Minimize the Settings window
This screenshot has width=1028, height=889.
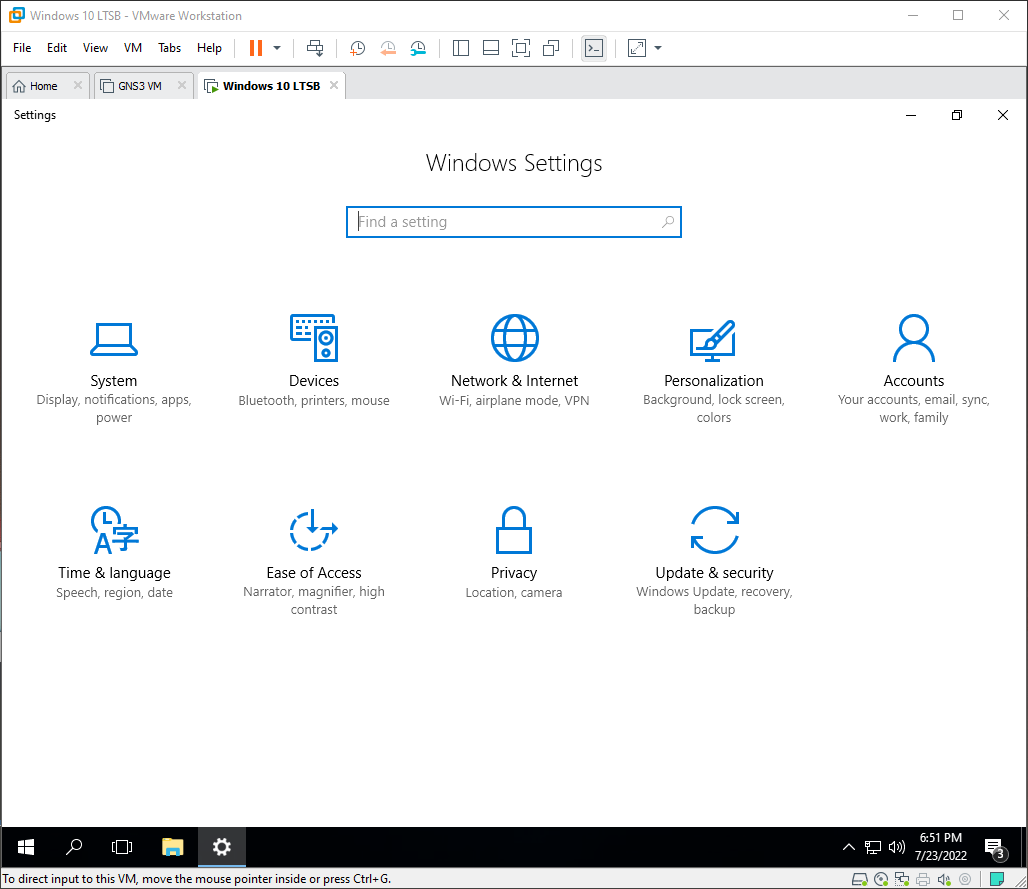[x=911, y=115]
